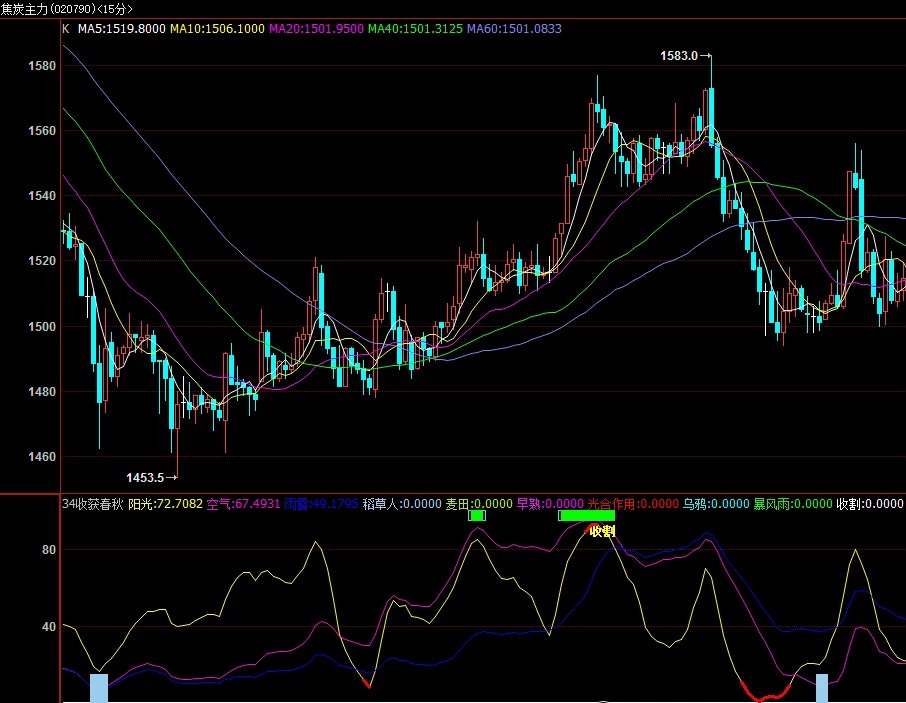Click the 80 level indicator axis label
Image resolution: width=906 pixels, height=703 pixels.
point(49,549)
